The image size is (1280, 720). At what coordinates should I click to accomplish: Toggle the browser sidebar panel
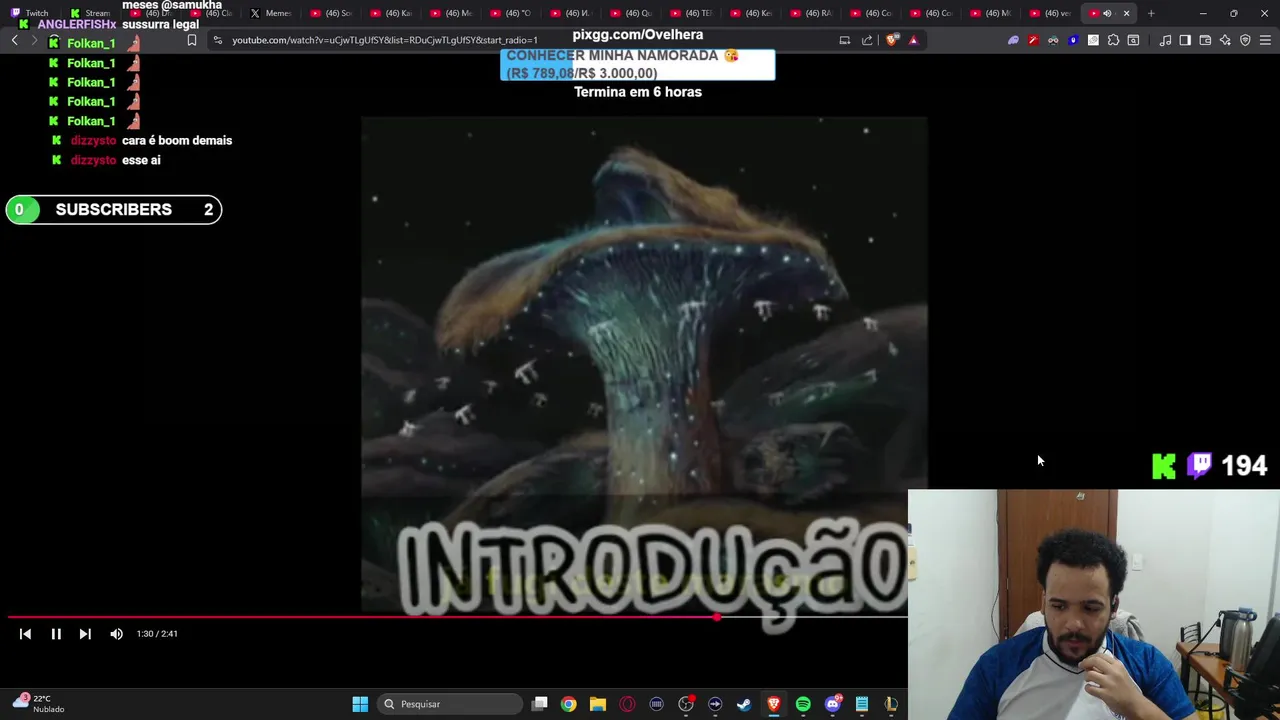pos(1185,40)
